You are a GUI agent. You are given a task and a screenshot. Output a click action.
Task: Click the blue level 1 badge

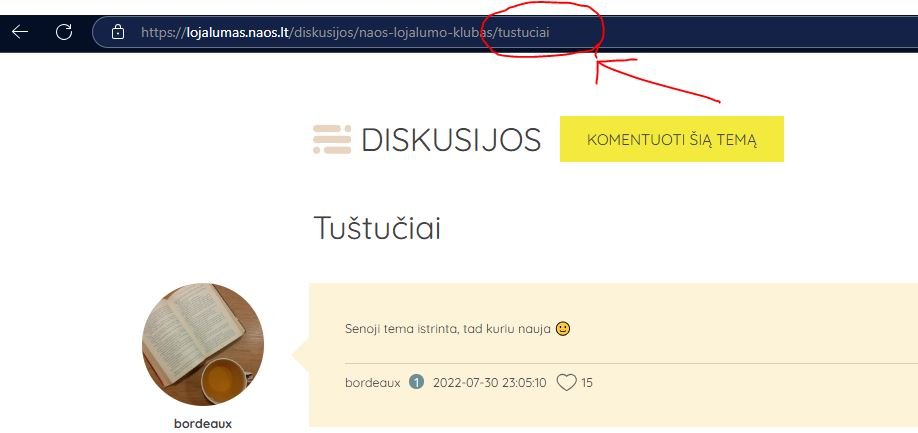pos(416,383)
